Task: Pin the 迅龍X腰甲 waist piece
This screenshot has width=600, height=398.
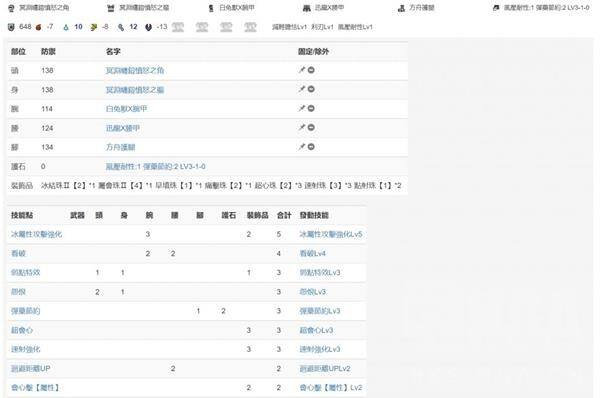Action: (x=302, y=127)
